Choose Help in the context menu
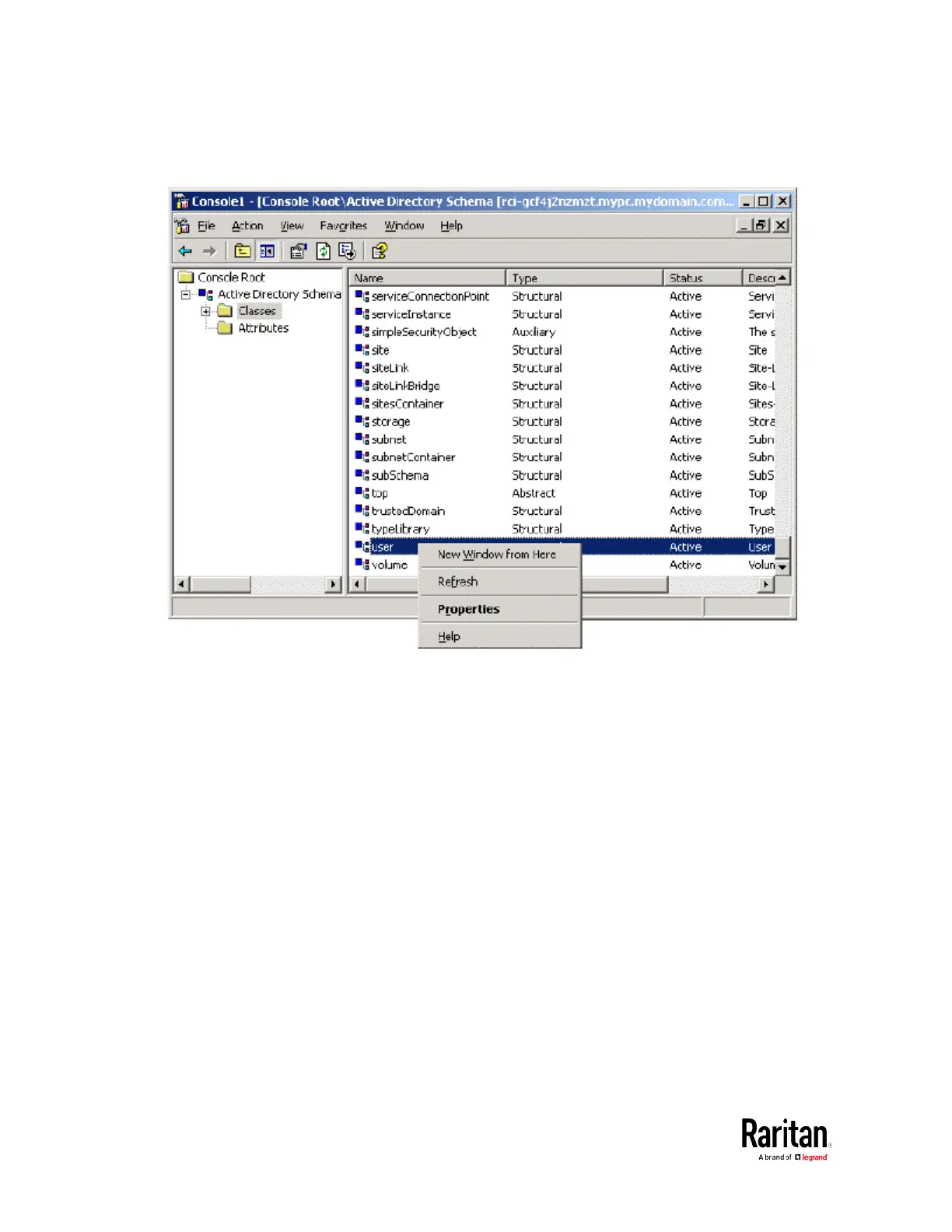Image resolution: width=952 pixels, height=1232 pixels. [499, 636]
